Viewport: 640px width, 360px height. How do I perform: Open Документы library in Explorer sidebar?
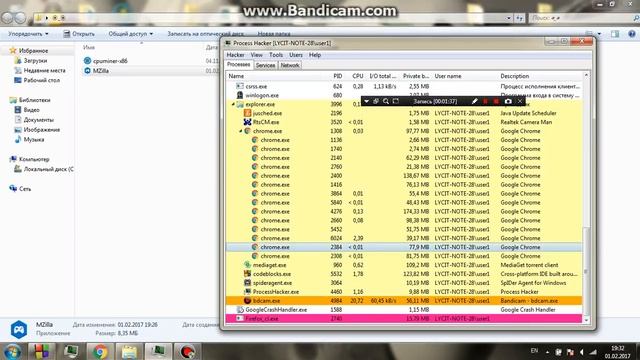pos(34,120)
